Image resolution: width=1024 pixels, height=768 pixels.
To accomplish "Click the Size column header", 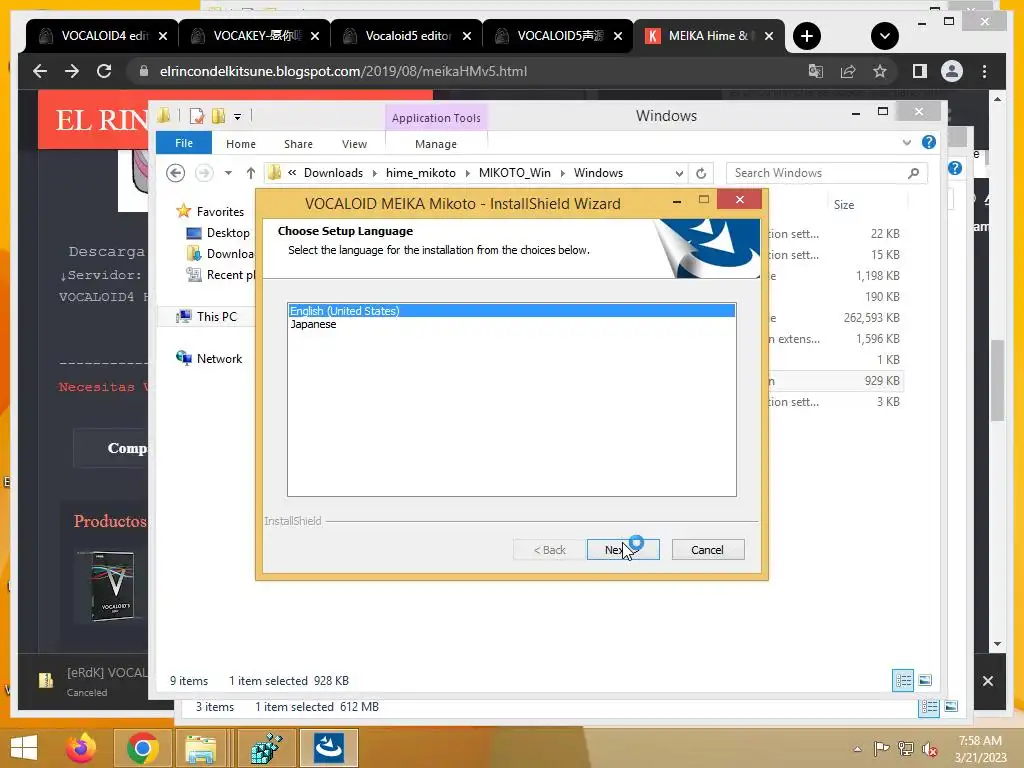I will click(x=844, y=205).
